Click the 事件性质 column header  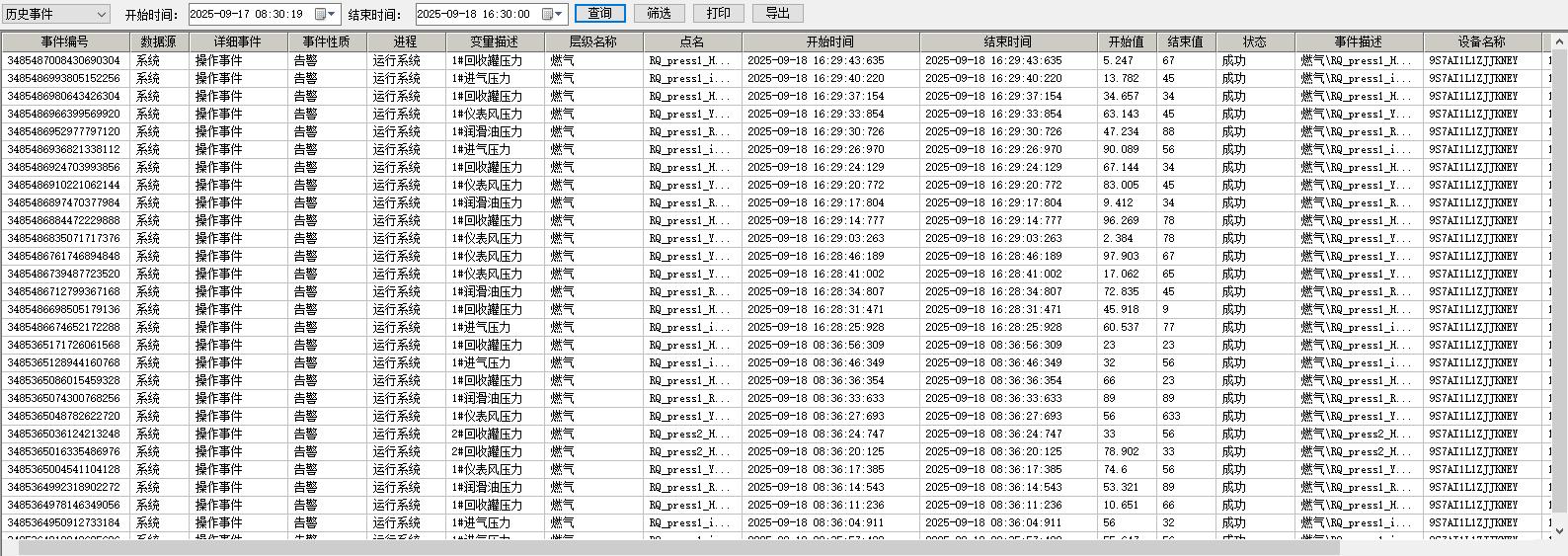point(326,41)
